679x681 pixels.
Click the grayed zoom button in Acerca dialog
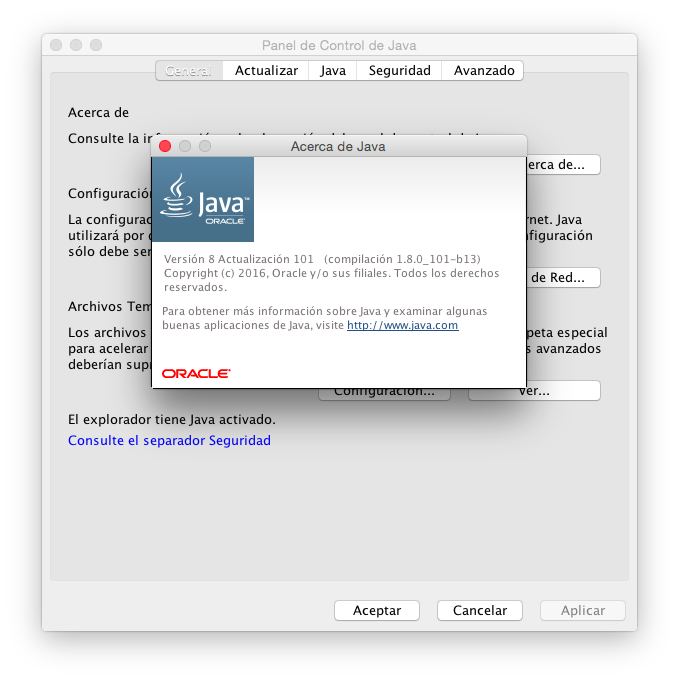(205, 146)
